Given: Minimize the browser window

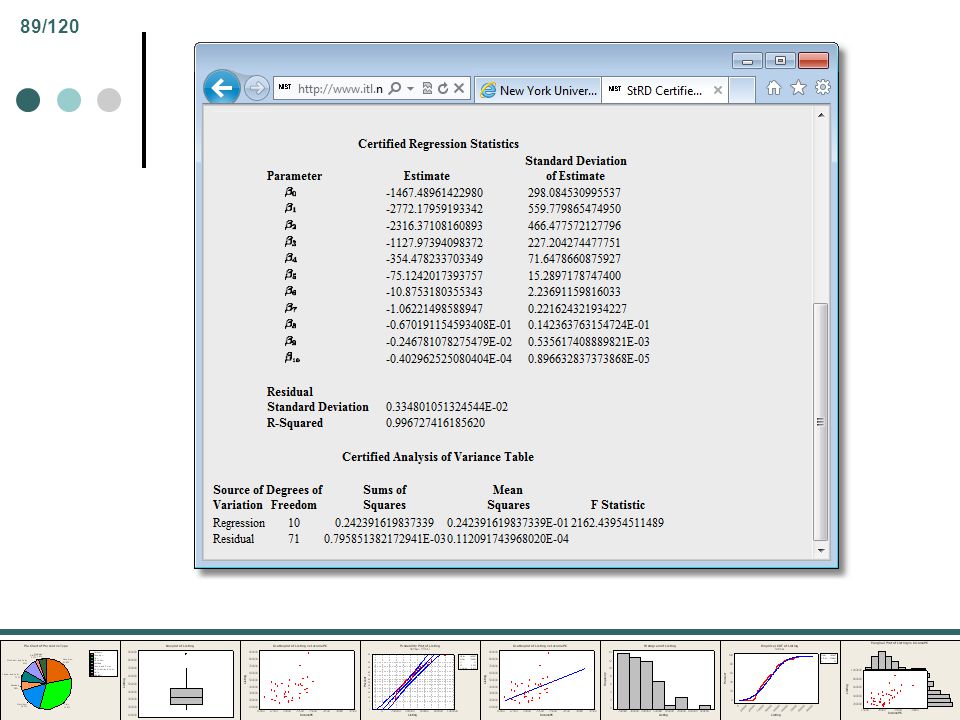Looking at the screenshot, I should pyautogui.click(x=747, y=61).
